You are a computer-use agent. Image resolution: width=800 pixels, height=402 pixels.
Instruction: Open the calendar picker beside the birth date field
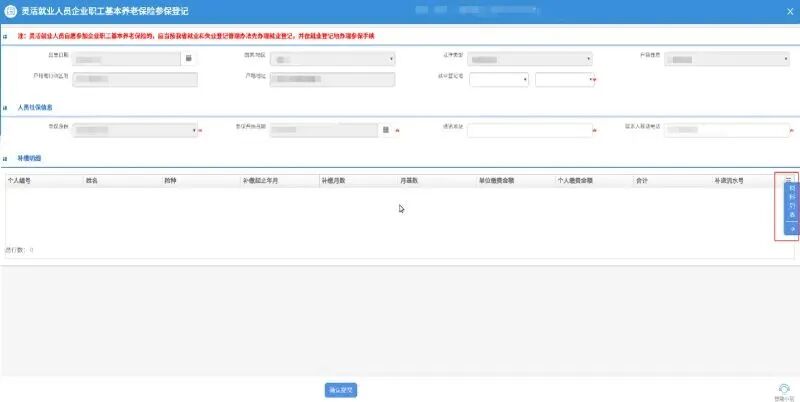tap(188, 58)
